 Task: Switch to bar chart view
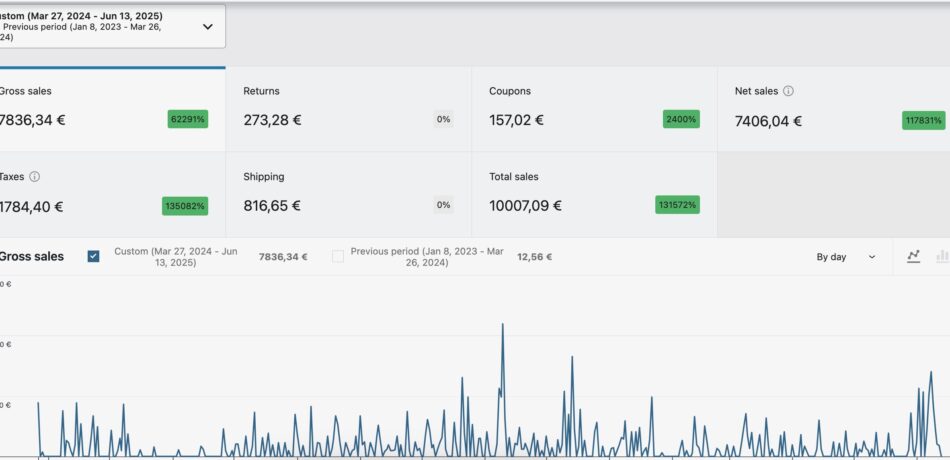tap(941, 257)
